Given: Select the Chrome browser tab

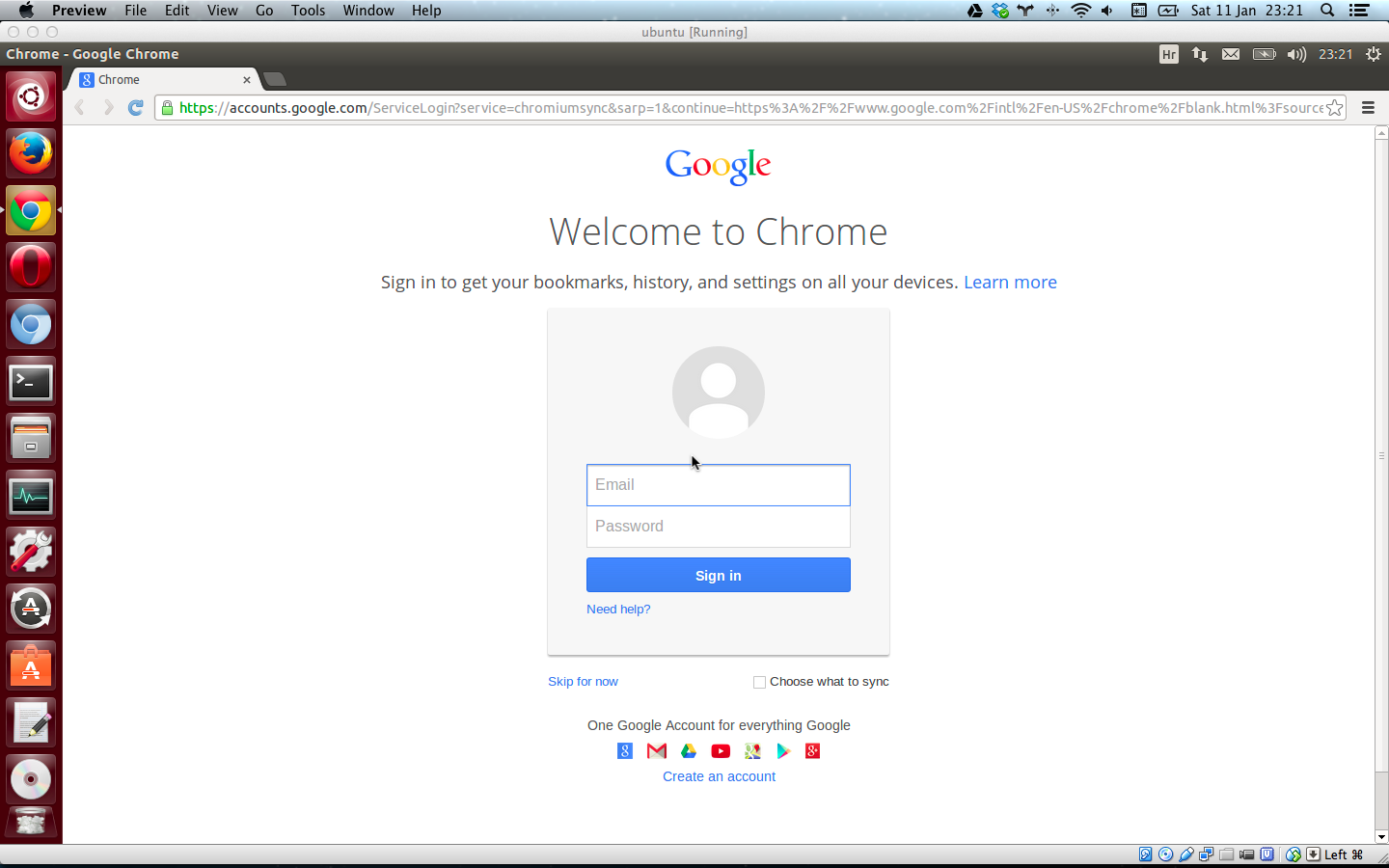Looking at the screenshot, I should pos(164,80).
